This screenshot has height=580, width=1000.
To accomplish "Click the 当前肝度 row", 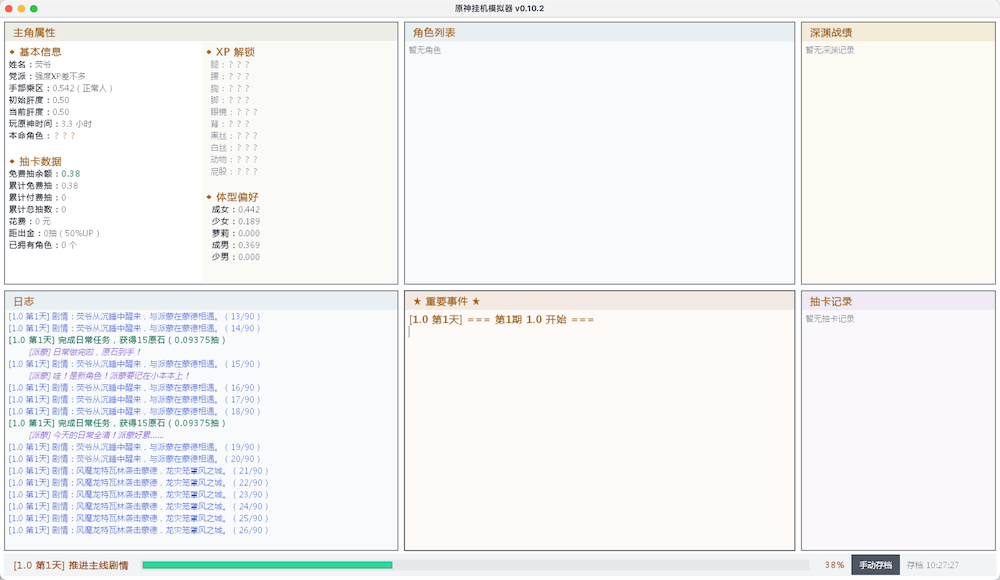I will point(39,112).
